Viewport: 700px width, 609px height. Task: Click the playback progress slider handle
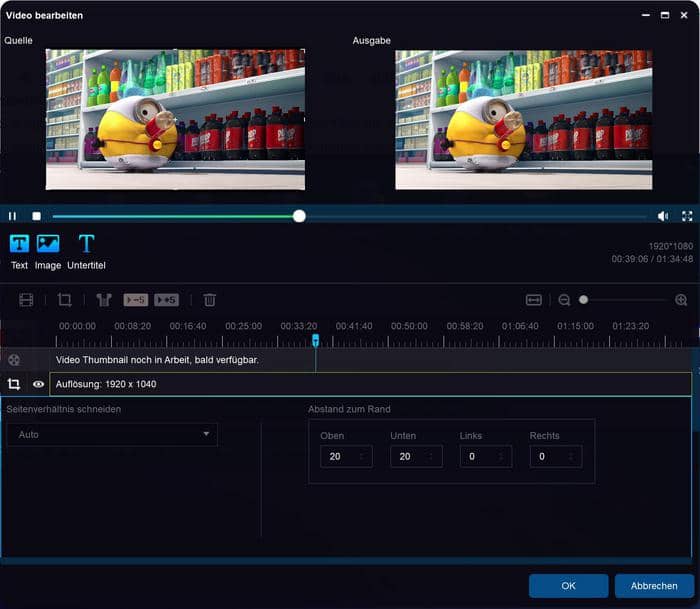pos(299,216)
